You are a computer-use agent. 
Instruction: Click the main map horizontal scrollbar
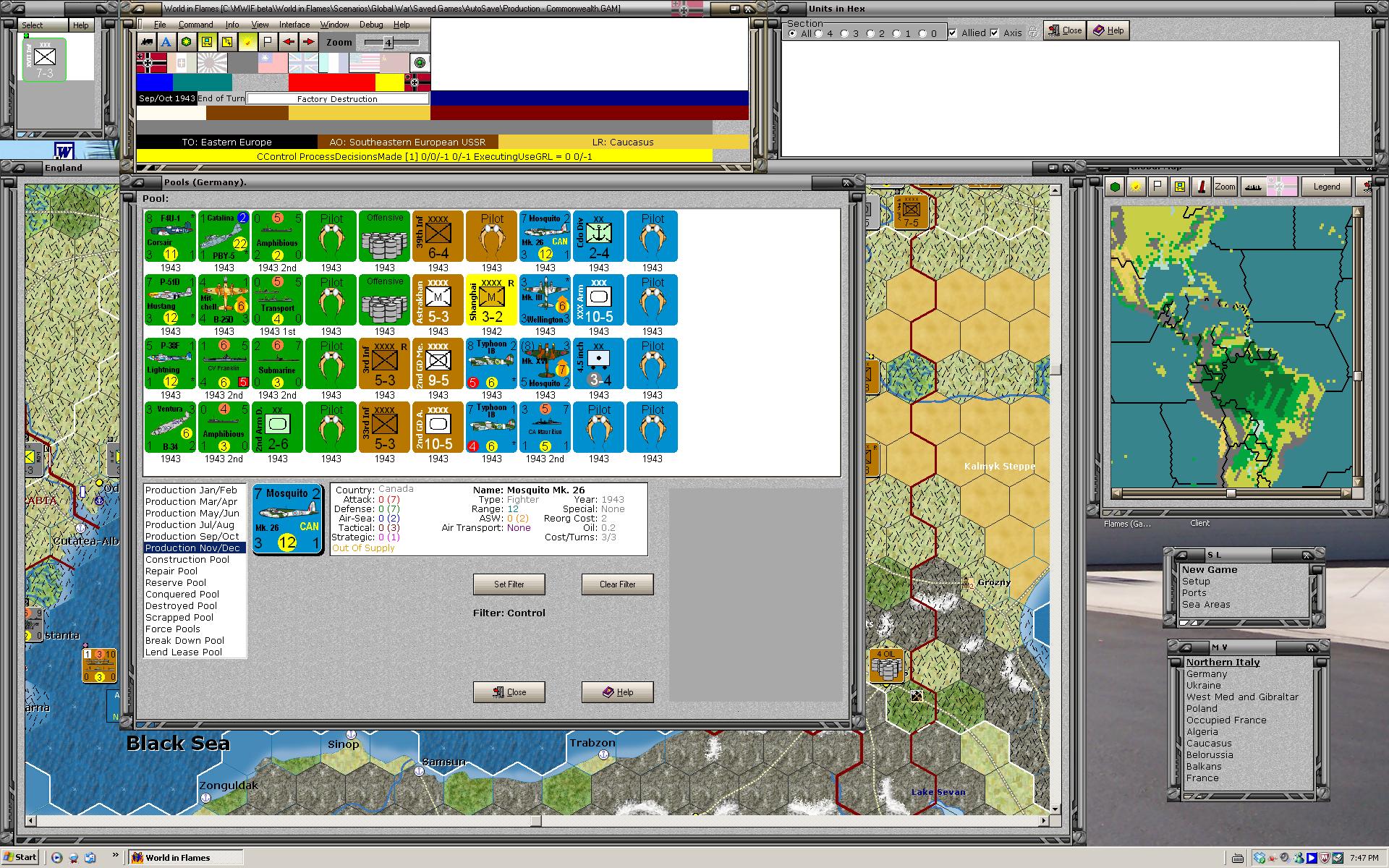pyautogui.click(x=537, y=821)
